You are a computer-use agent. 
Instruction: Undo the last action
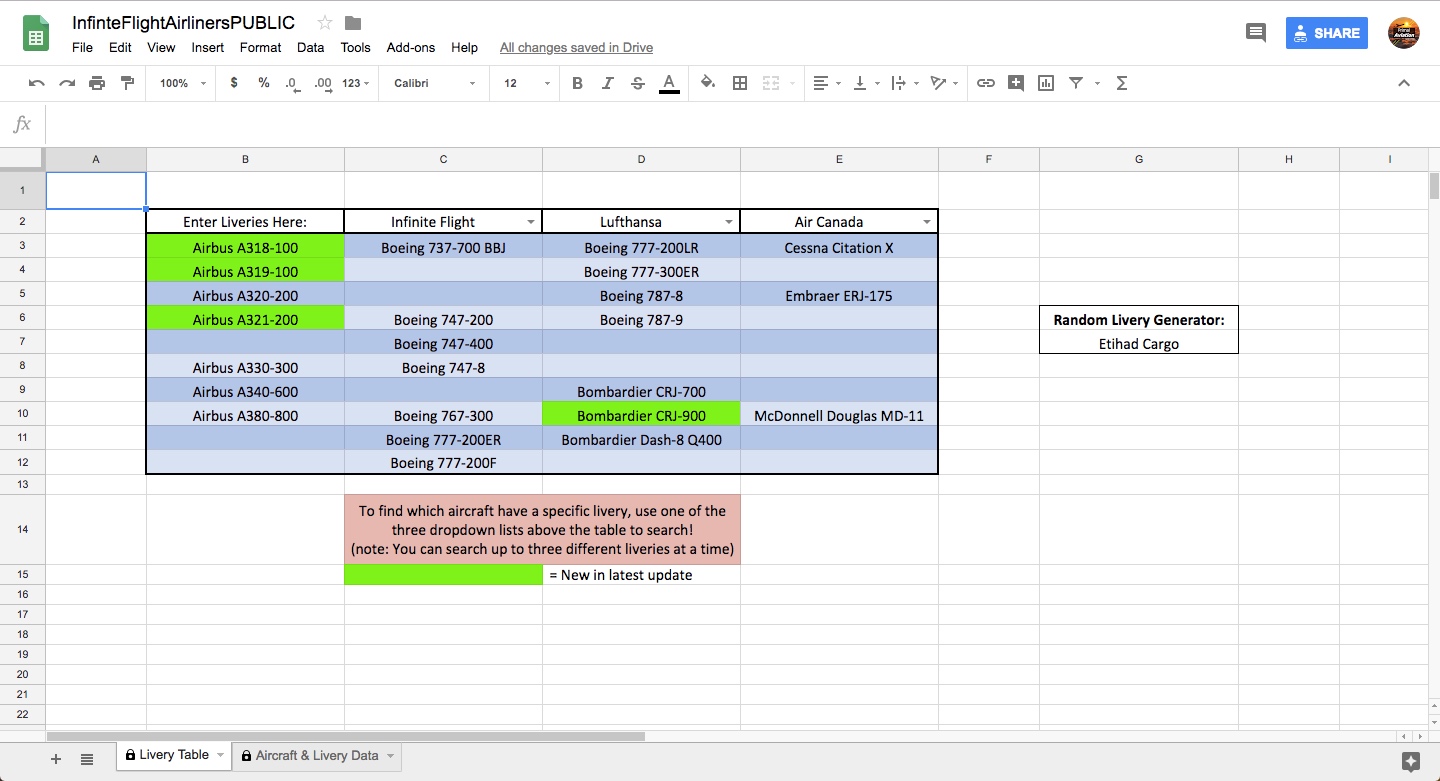[37, 83]
